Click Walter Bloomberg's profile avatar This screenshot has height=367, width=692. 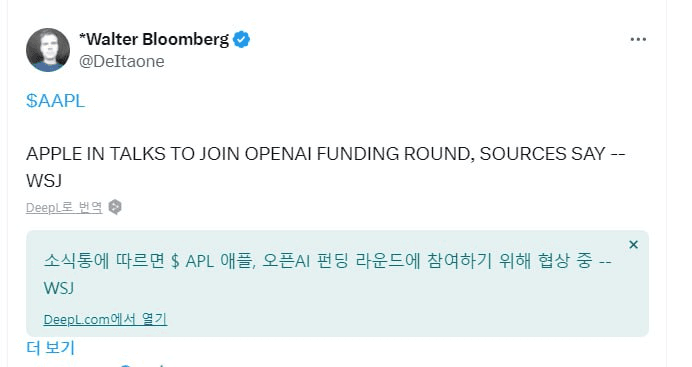pyautogui.click(x=48, y=50)
